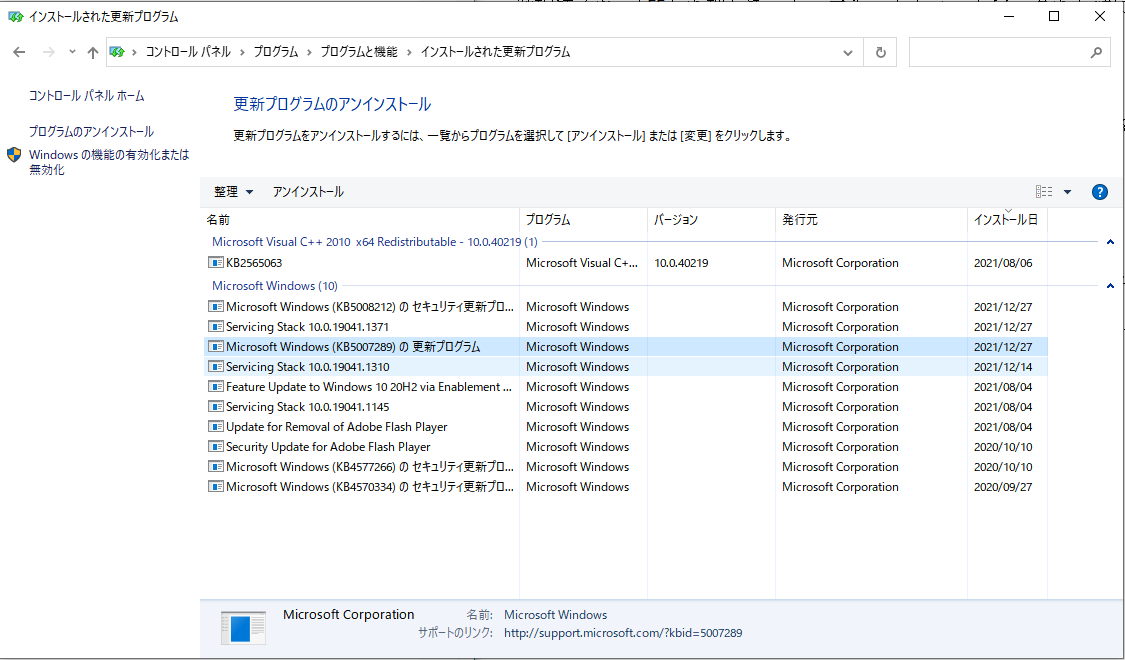Click the shield icon for Windows features
The height and width of the screenshot is (660, 1125).
(x=14, y=155)
